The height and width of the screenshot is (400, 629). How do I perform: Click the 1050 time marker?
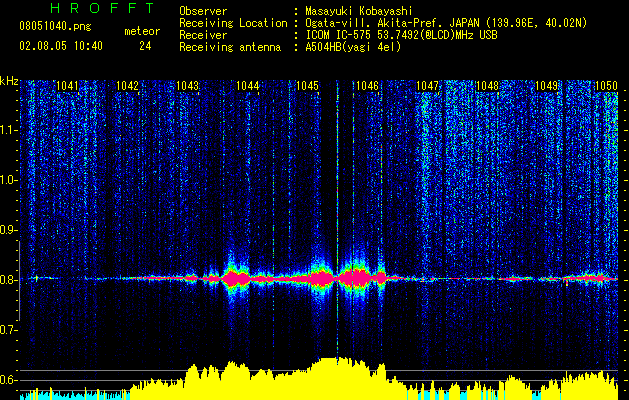click(x=606, y=86)
